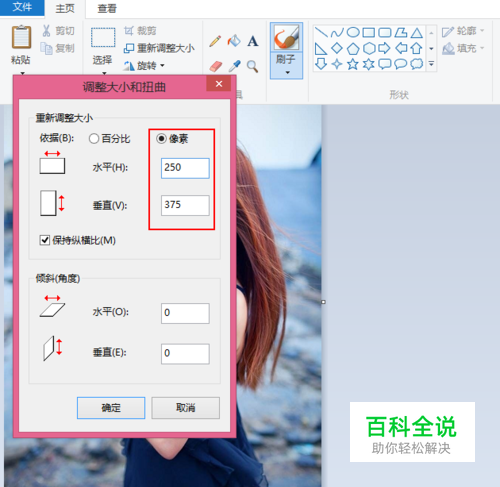Select the Eraser tool
Image resolution: width=500 pixels, height=487 pixels.
(216, 66)
